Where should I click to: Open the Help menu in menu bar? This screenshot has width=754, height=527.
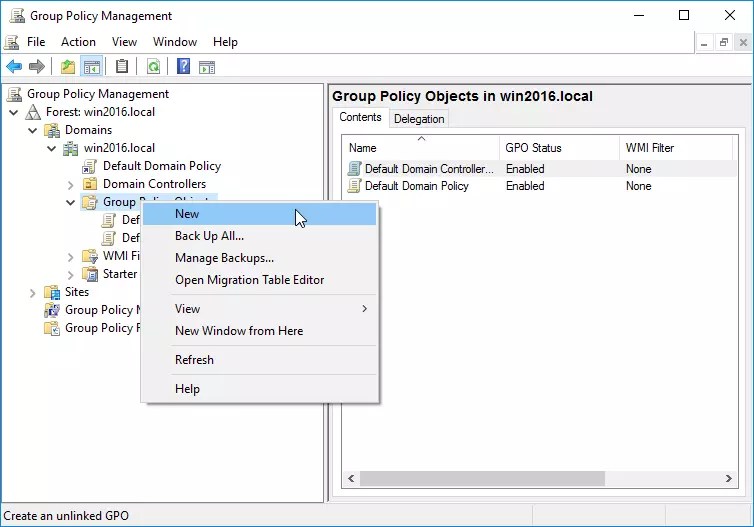click(226, 42)
